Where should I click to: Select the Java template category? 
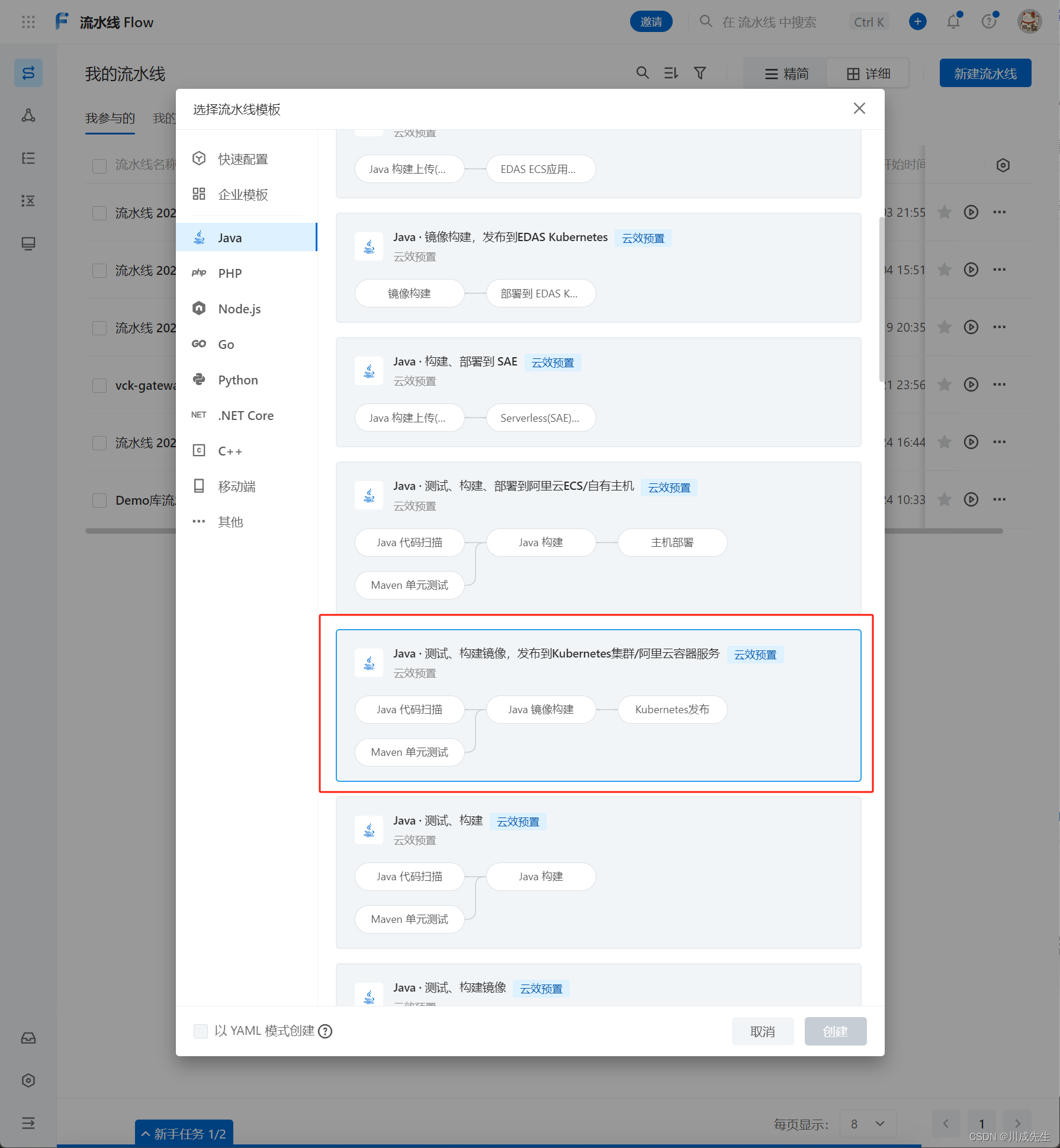click(246, 238)
